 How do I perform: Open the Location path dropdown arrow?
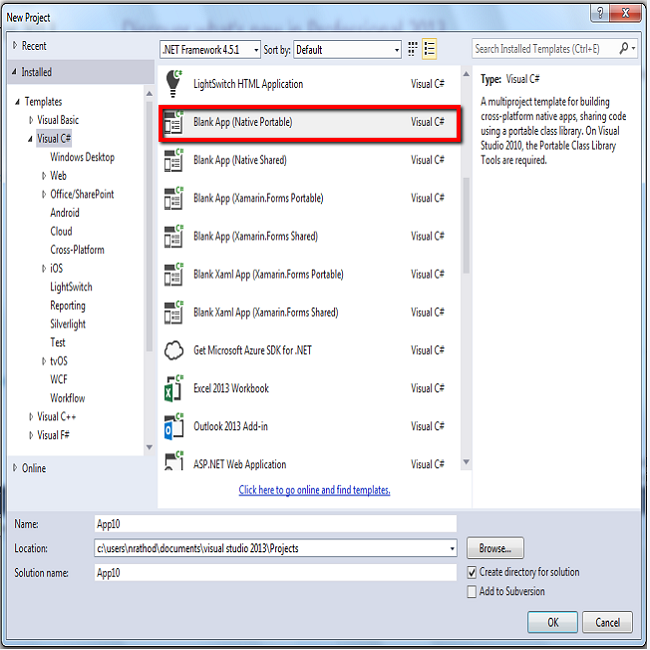click(x=452, y=549)
